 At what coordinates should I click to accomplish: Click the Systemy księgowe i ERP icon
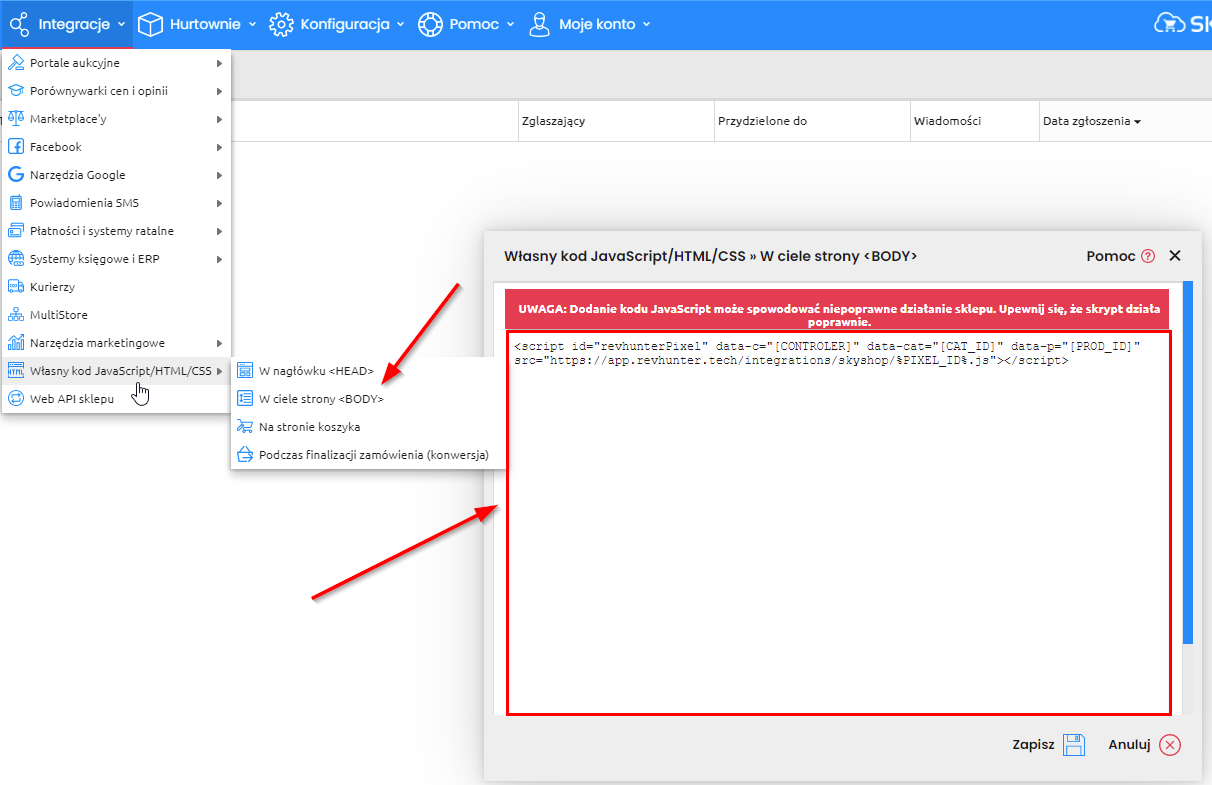pyautogui.click(x=16, y=259)
